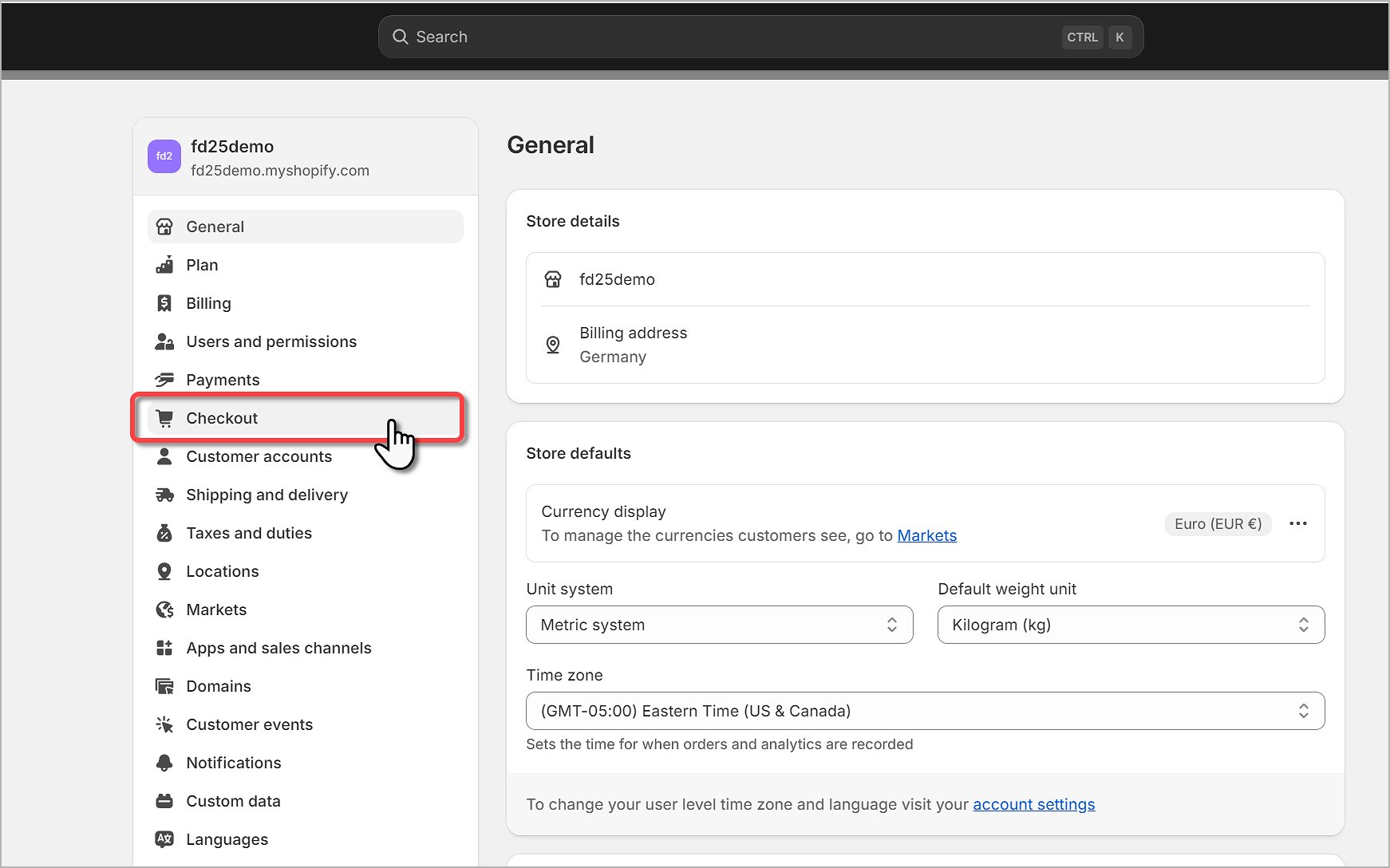Image resolution: width=1390 pixels, height=868 pixels.
Task: Click the Shipping and delivery truck icon
Action: coord(164,495)
